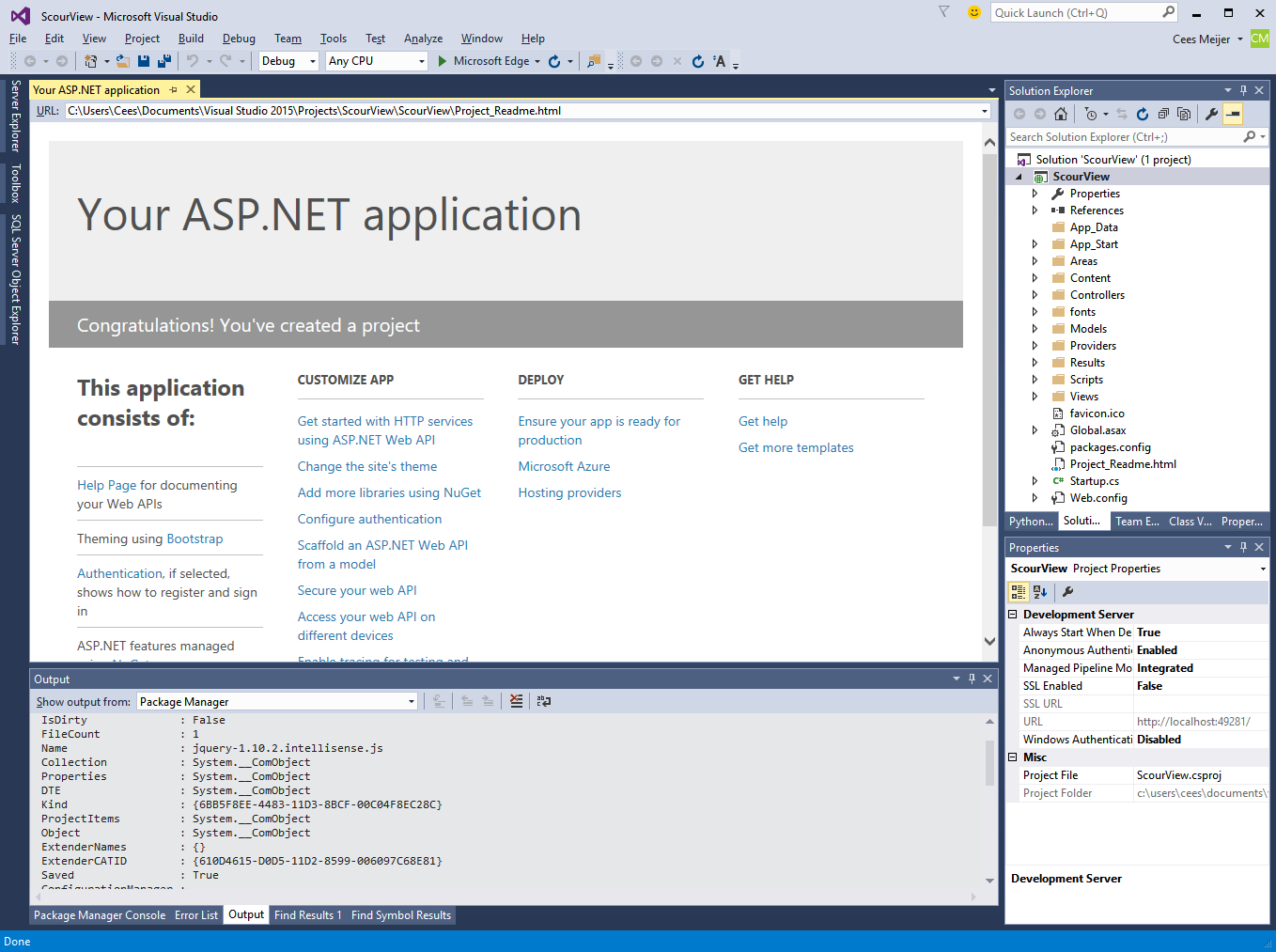Click the 'Get more templates' link
This screenshot has width=1276, height=952.
[x=796, y=447]
